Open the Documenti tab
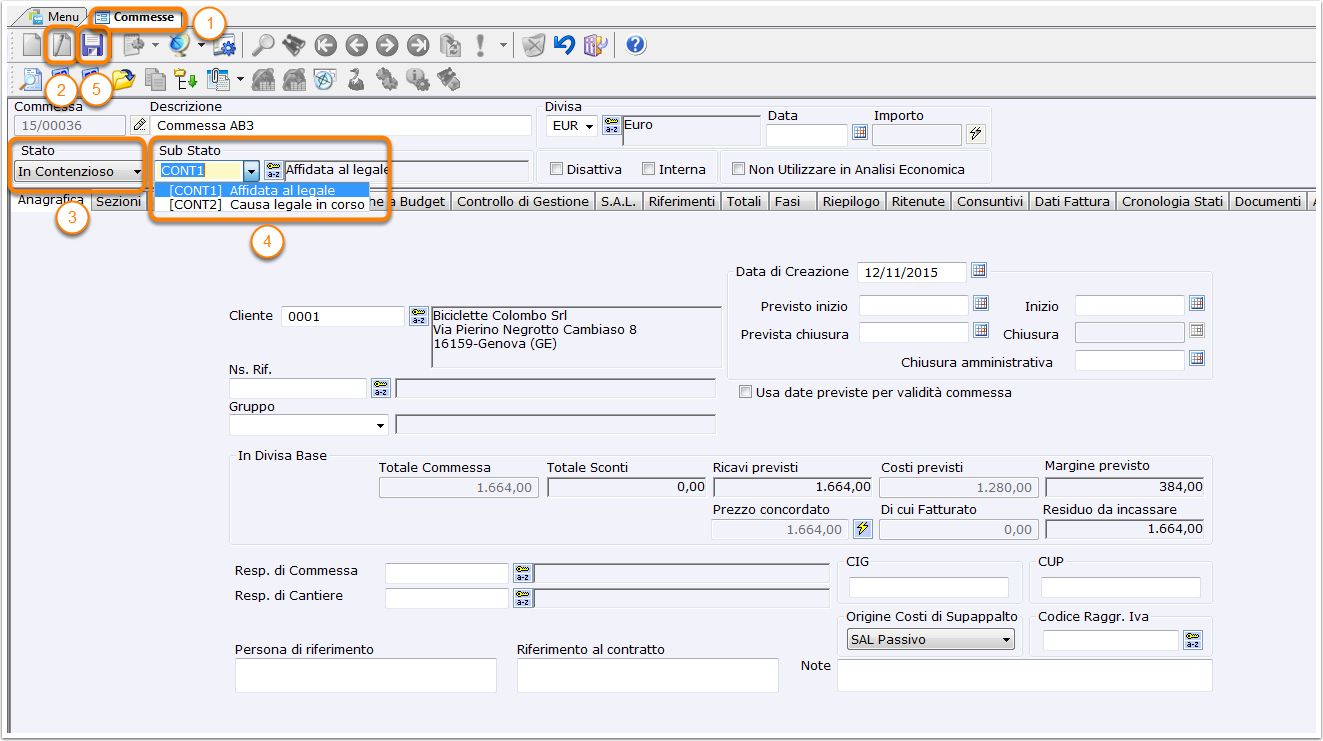This screenshot has width=1323, height=741. (x=1268, y=201)
